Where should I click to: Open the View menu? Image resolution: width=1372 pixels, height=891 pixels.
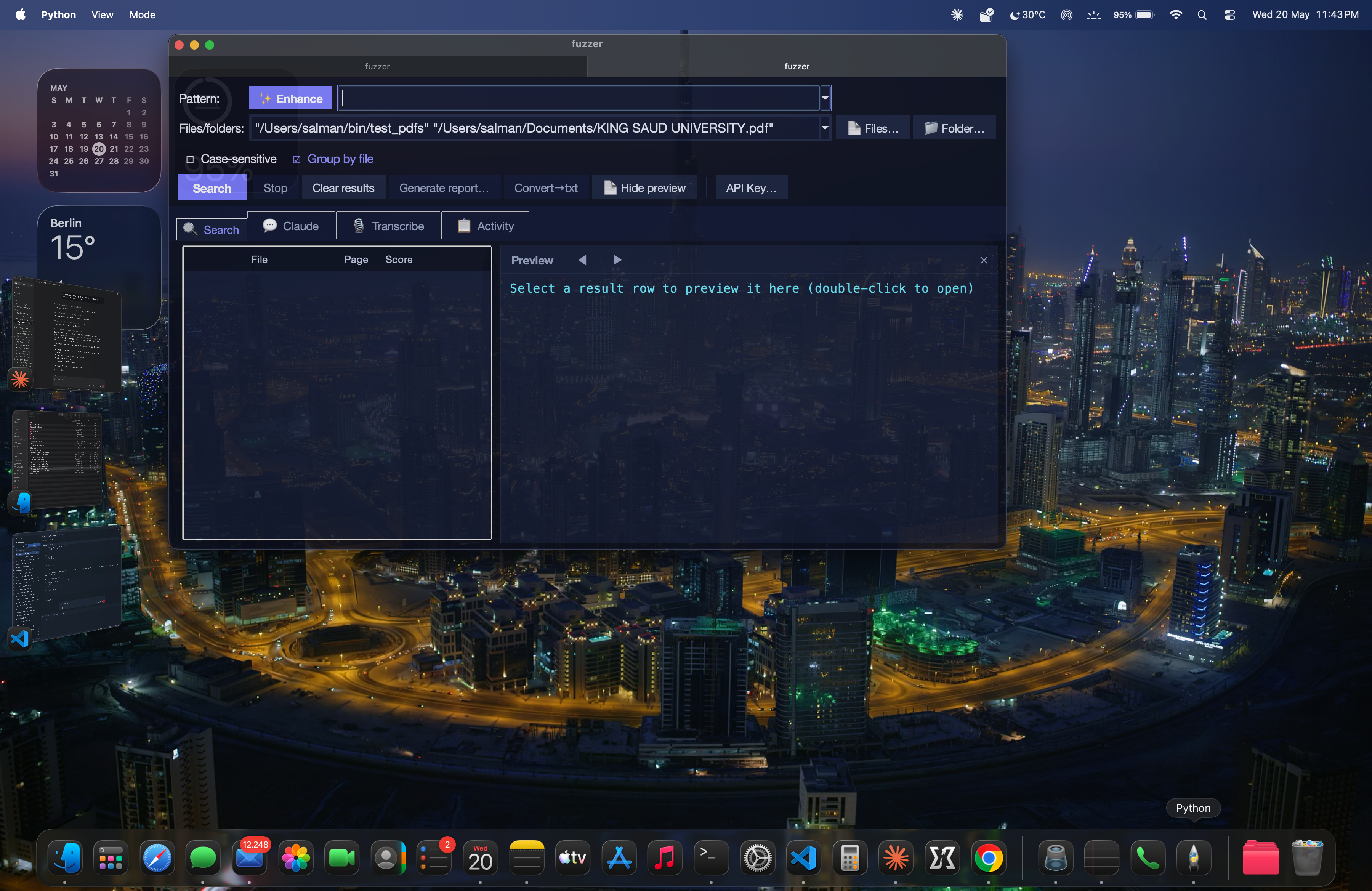coord(102,14)
